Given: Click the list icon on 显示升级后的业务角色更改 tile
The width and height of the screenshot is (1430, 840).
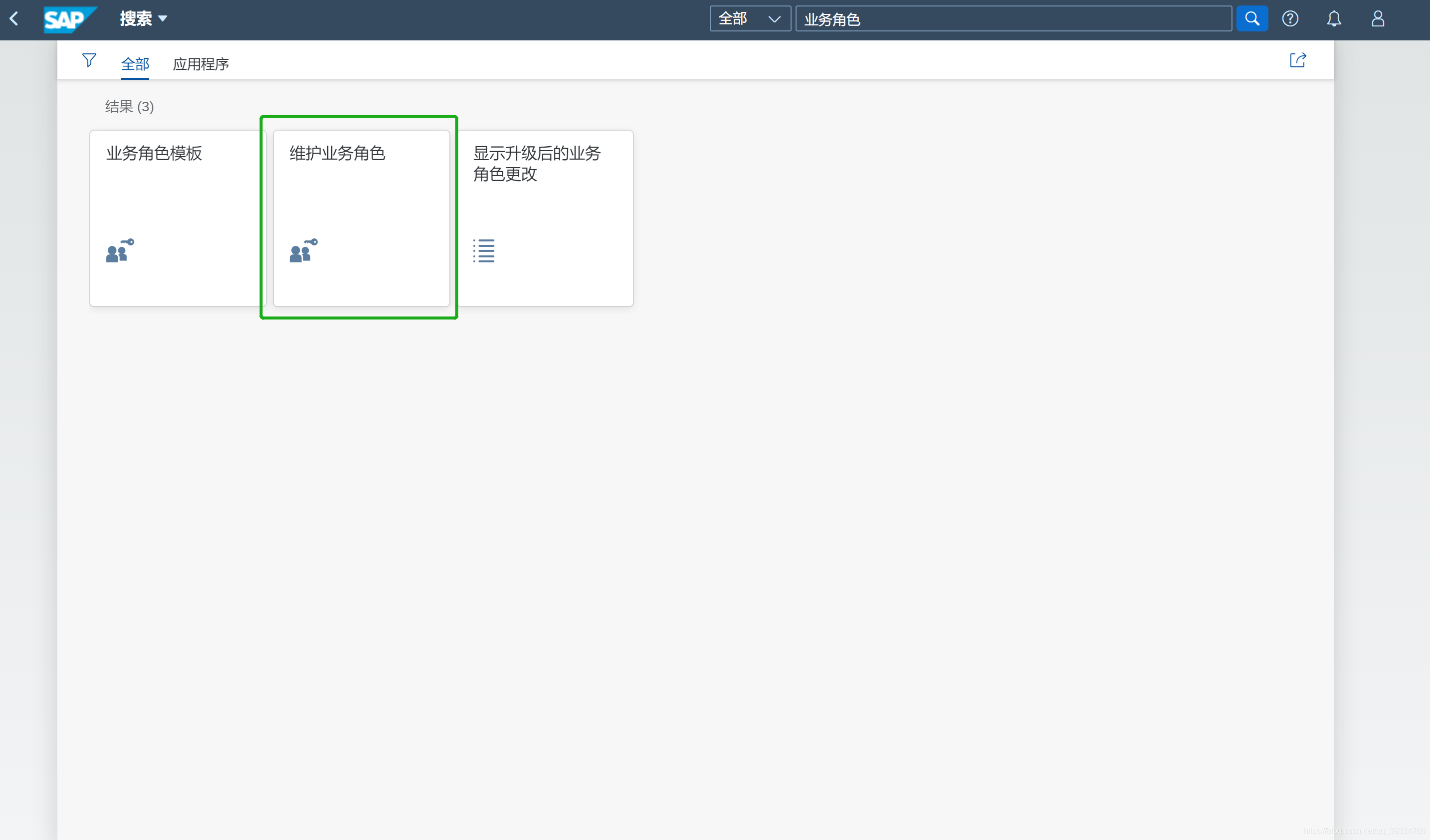Looking at the screenshot, I should pos(483,250).
